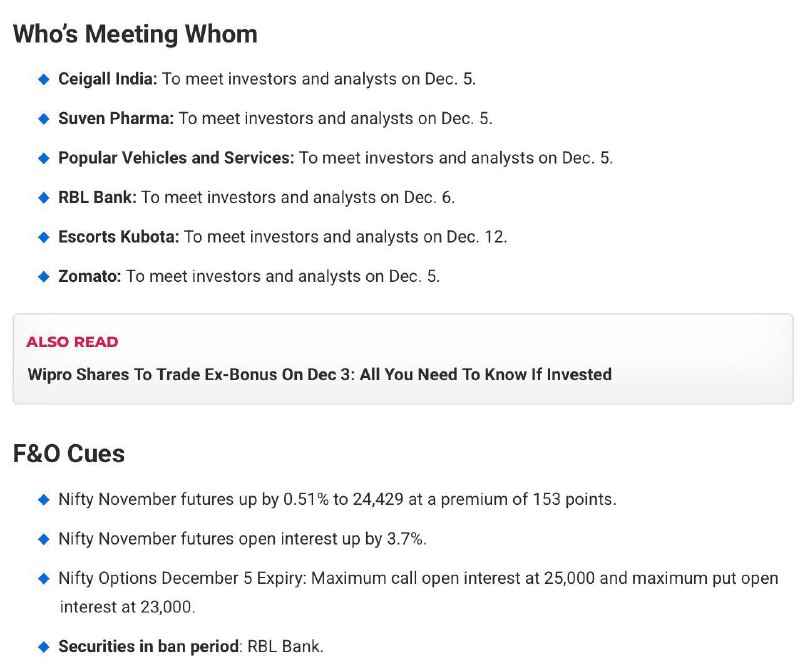Click the bullet beside Nifty futures premium line

point(44,500)
